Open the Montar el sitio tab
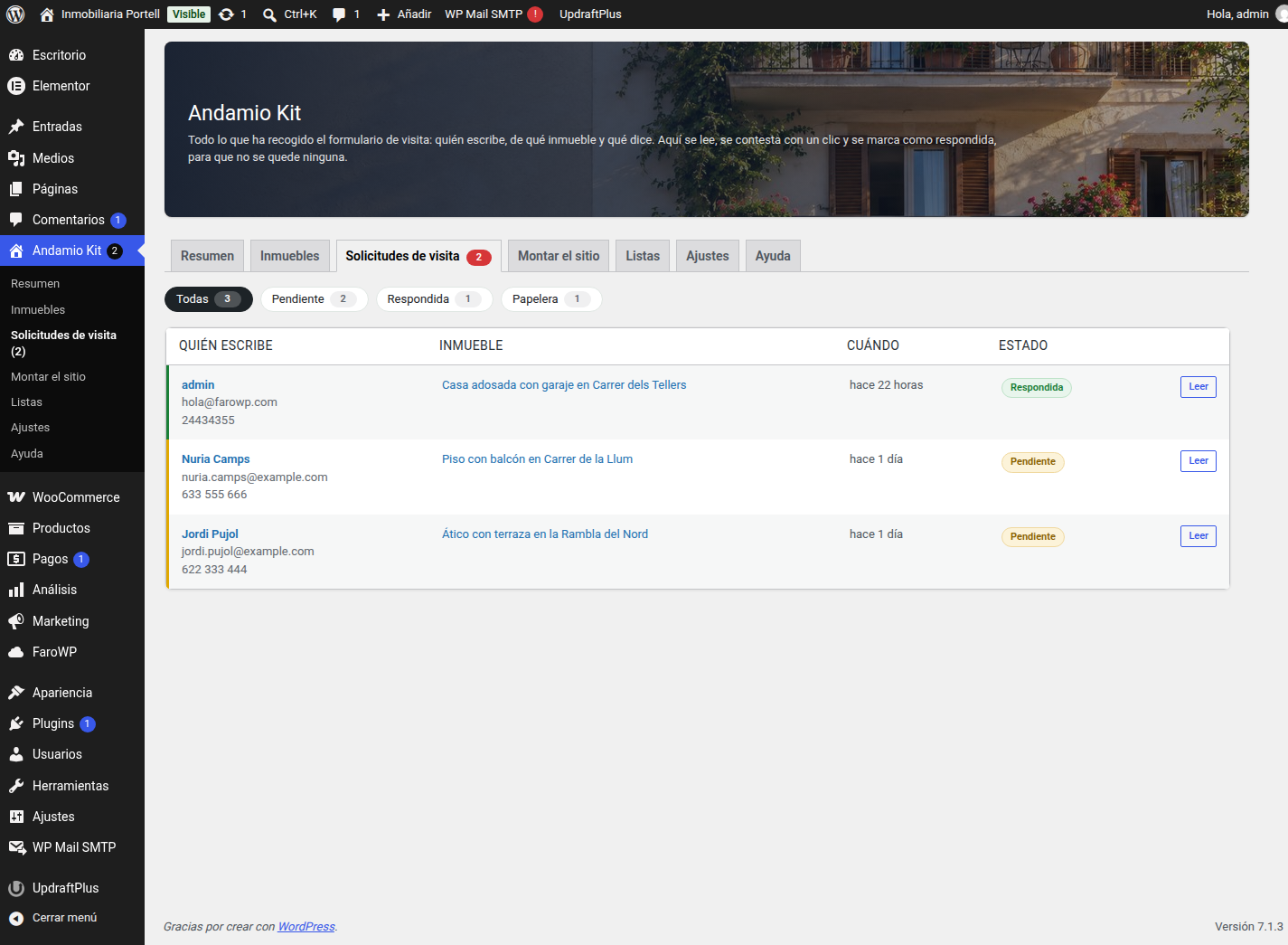Image resolution: width=1288 pixels, height=945 pixels. [559, 256]
